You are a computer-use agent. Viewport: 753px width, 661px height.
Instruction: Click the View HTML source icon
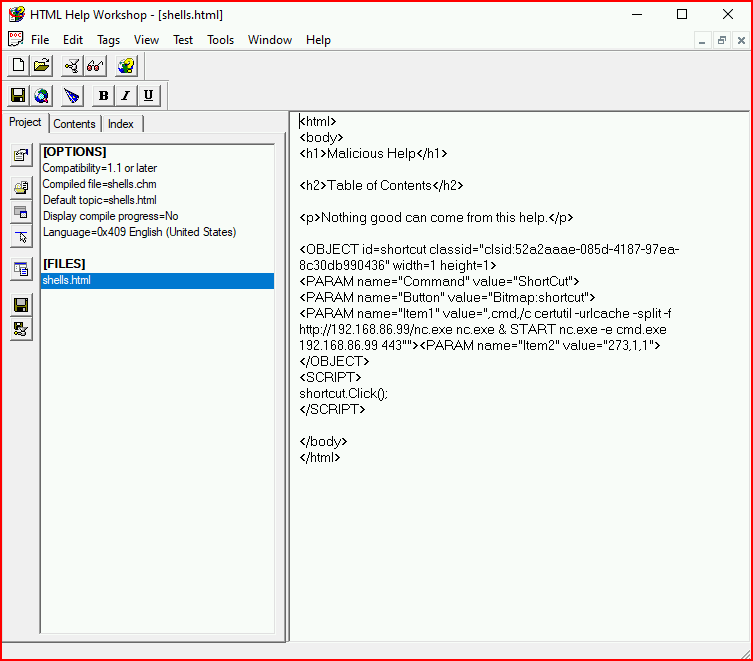click(x=21, y=269)
